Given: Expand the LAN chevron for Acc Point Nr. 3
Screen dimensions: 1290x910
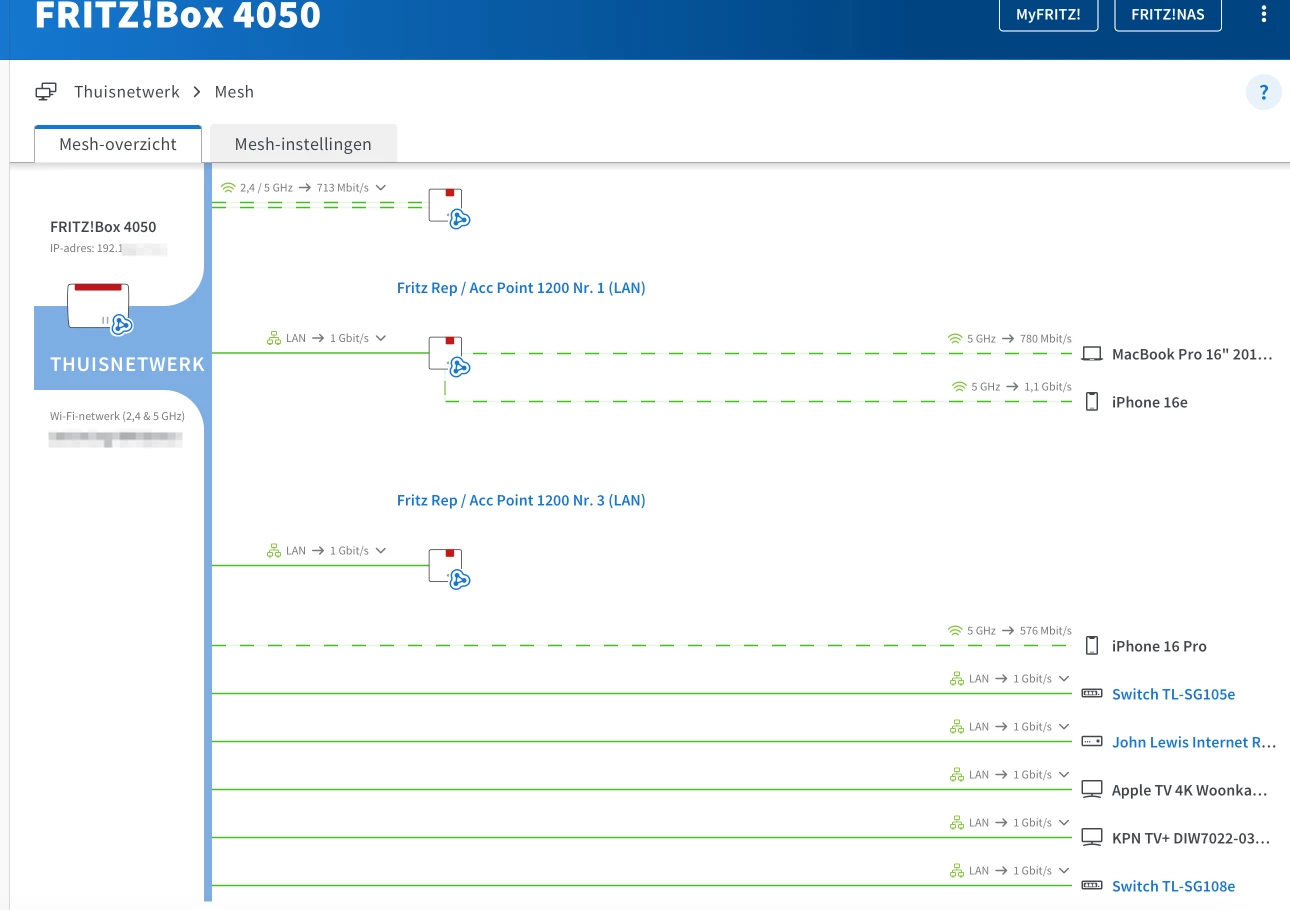Looking at the screenshot, I should pos(380,551).
